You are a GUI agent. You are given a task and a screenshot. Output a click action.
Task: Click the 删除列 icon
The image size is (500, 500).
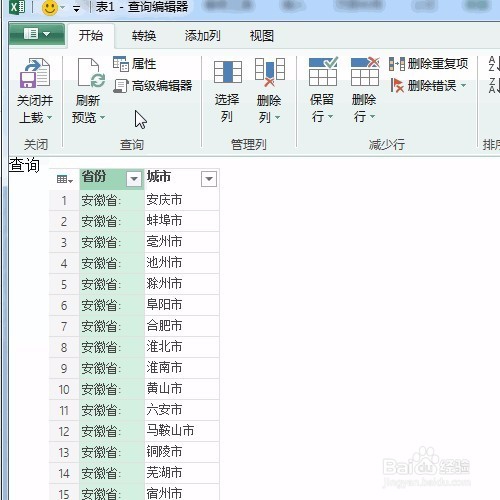click(x=270, y=72)
